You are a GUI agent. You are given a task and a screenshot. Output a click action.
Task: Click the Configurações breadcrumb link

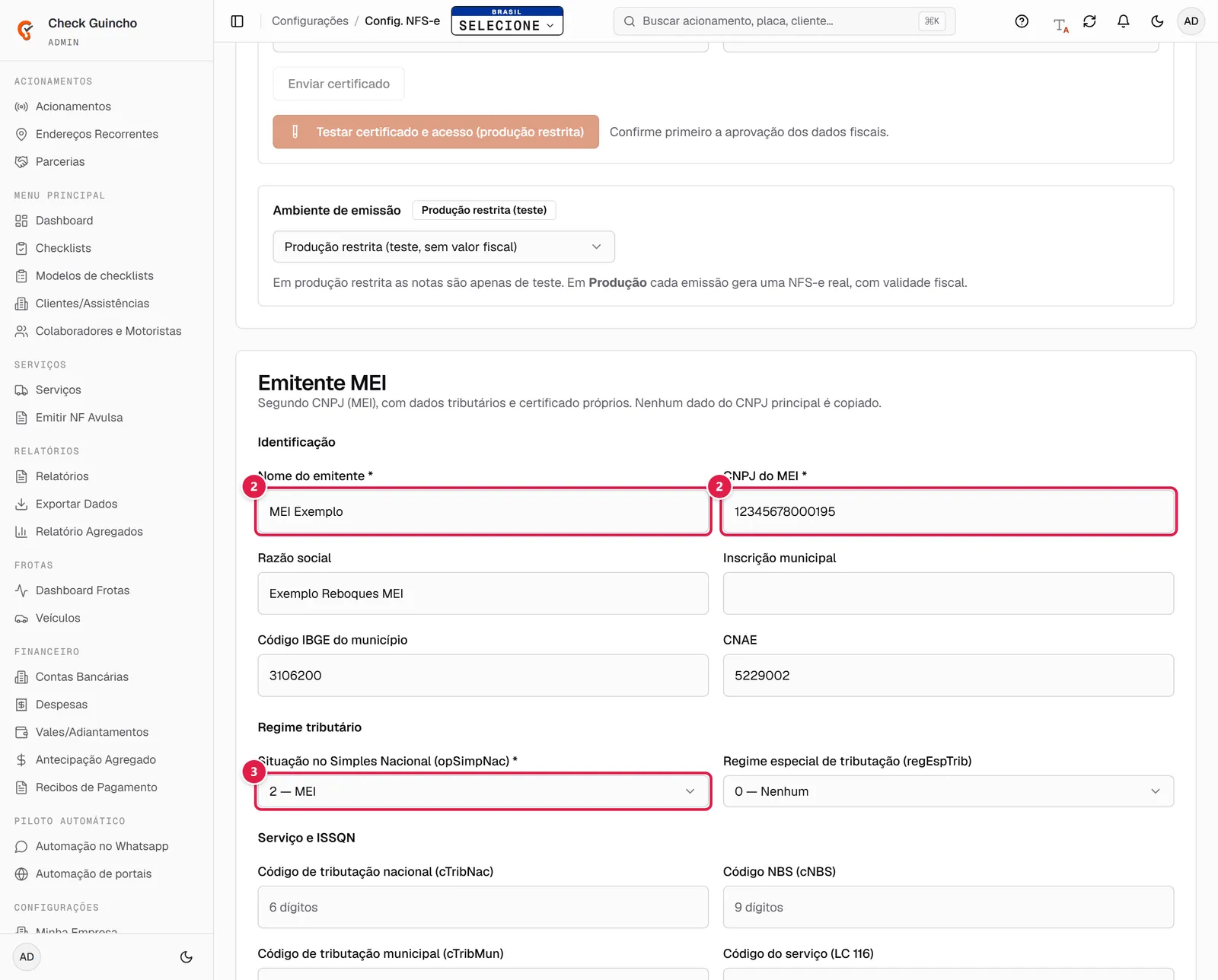pos(310,21)
